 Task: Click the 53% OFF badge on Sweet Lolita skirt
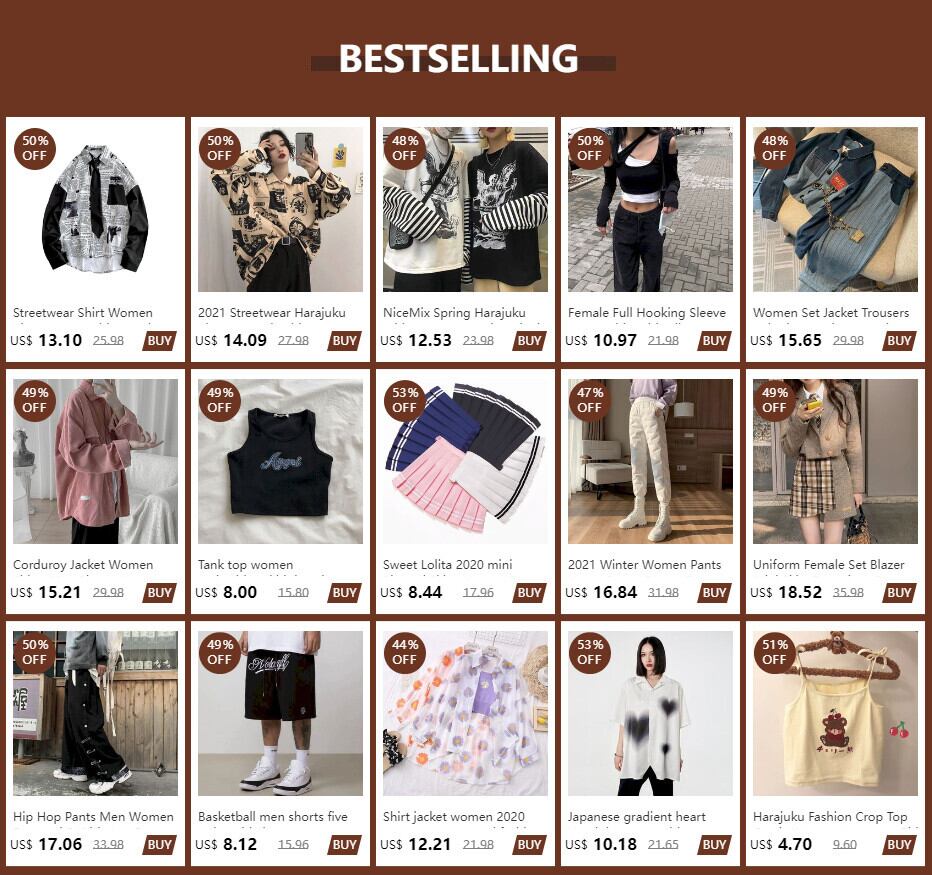[x=404, y=400]
